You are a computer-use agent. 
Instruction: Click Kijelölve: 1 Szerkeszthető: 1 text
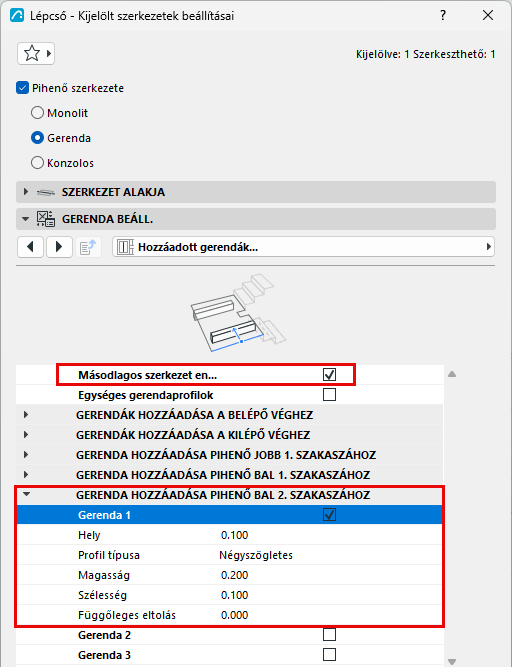click(x=425, y=54)
